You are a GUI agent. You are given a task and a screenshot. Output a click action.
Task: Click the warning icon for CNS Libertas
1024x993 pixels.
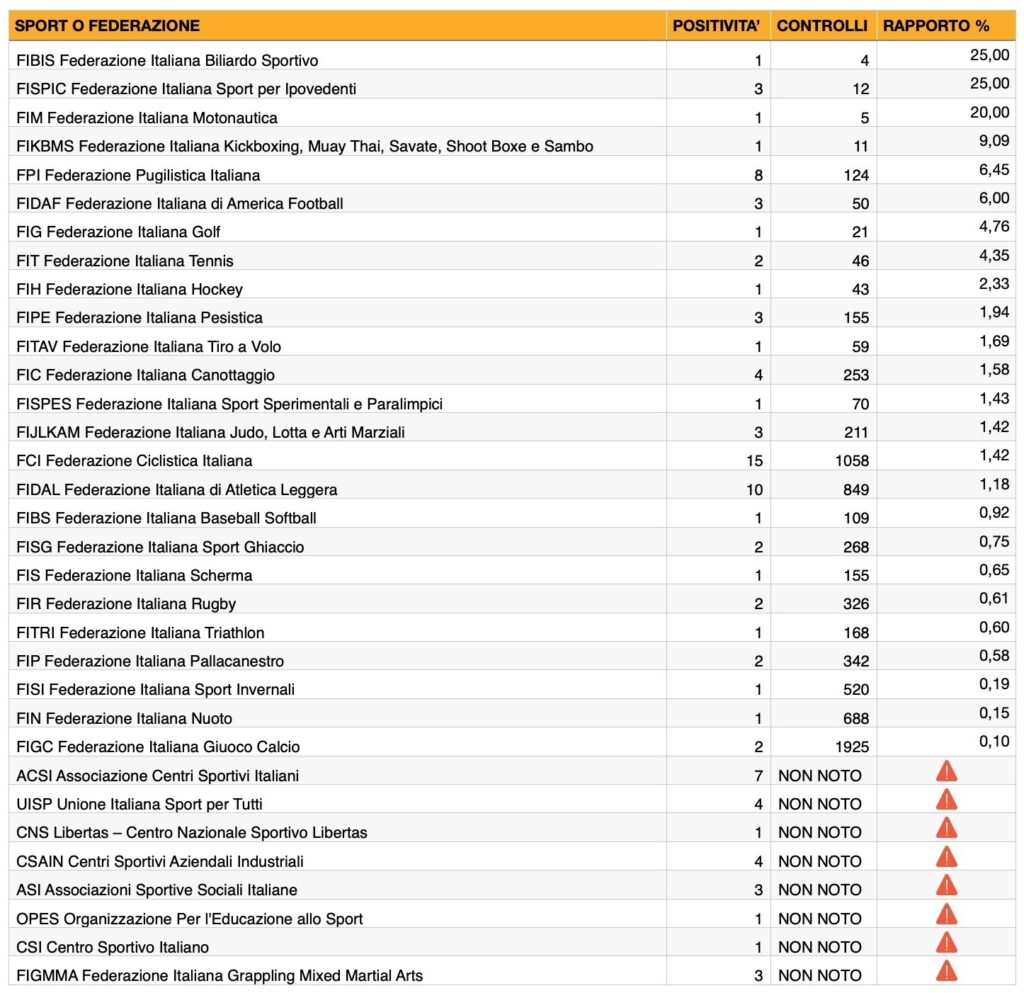[x=946, y=828]
